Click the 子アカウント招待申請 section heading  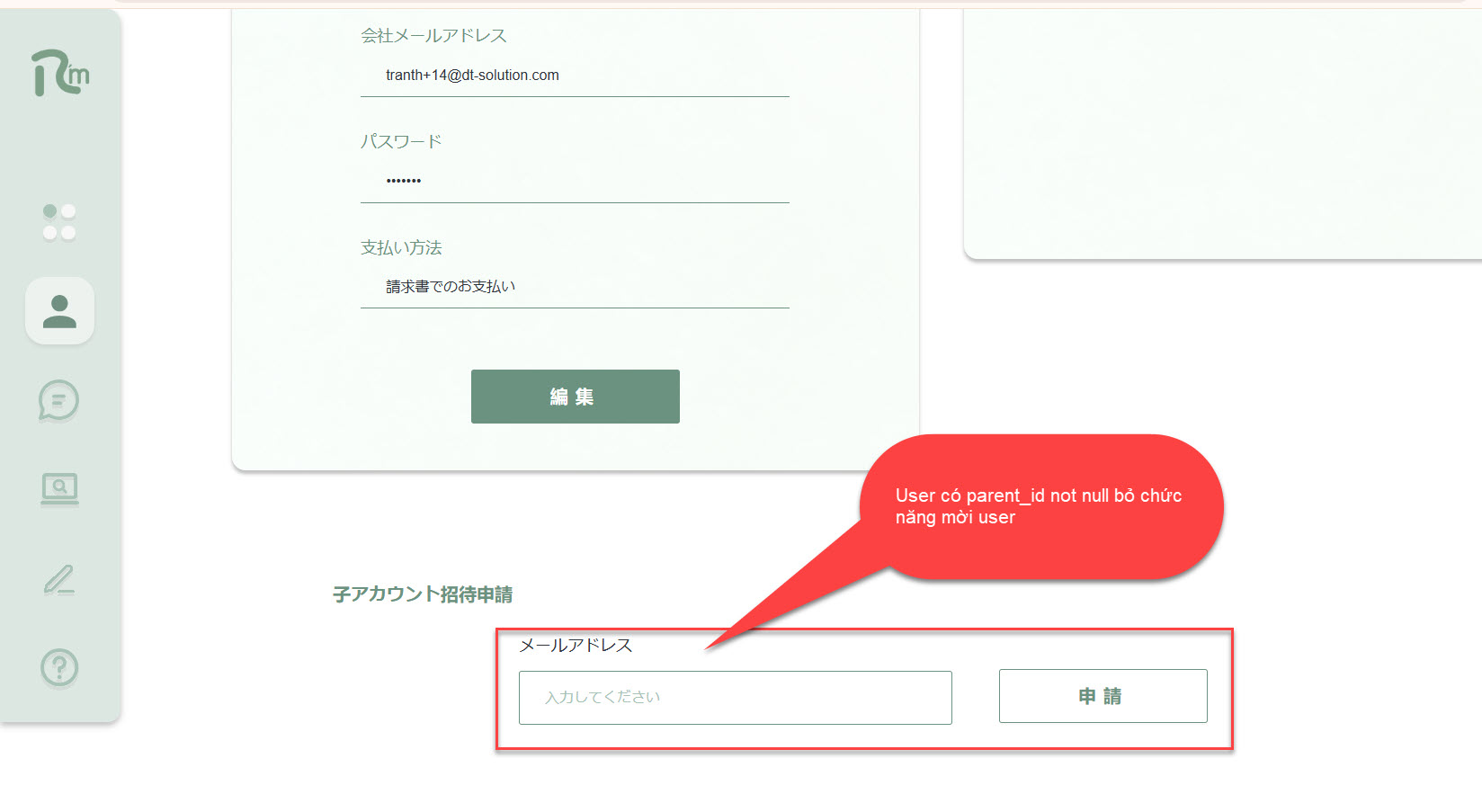coord(423,594)
